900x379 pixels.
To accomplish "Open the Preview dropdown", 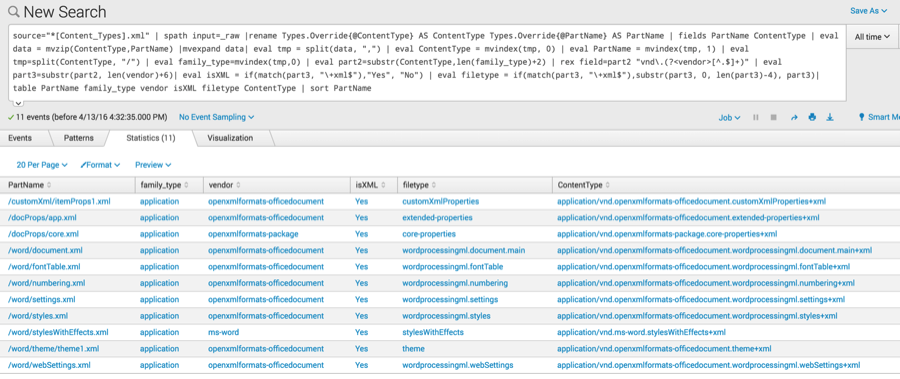I will coord(153,165).
